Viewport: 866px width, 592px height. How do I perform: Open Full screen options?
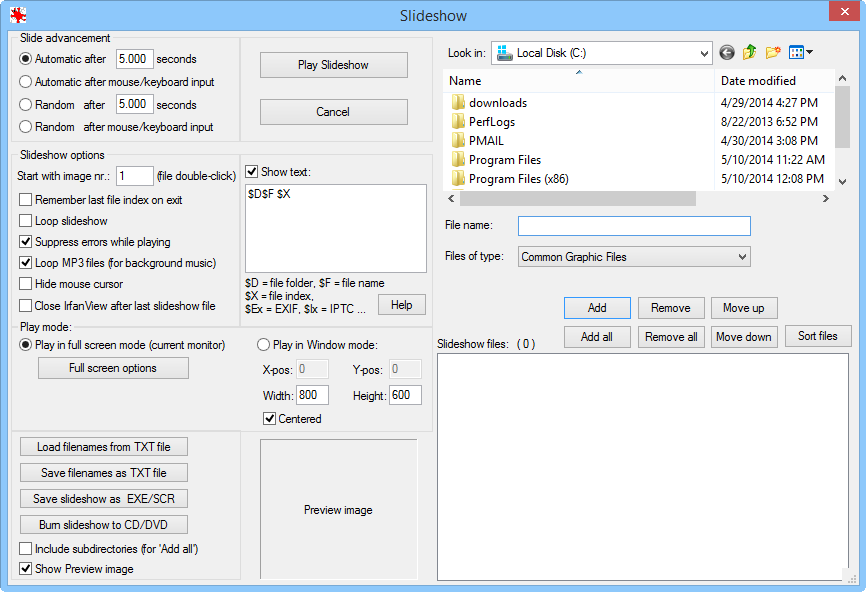coord(113,368)
